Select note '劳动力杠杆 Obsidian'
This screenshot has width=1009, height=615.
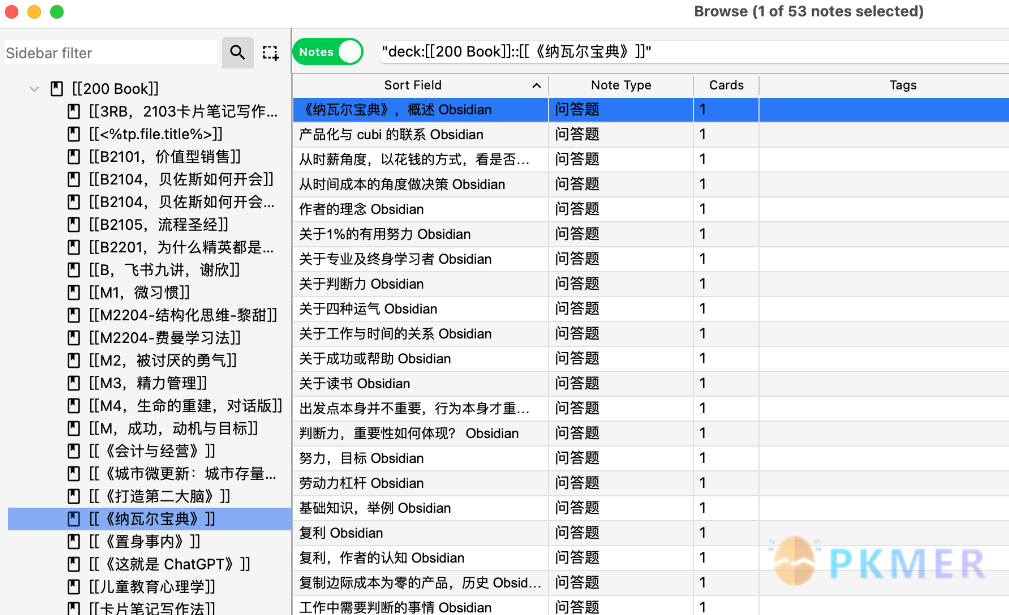(420, 483)
